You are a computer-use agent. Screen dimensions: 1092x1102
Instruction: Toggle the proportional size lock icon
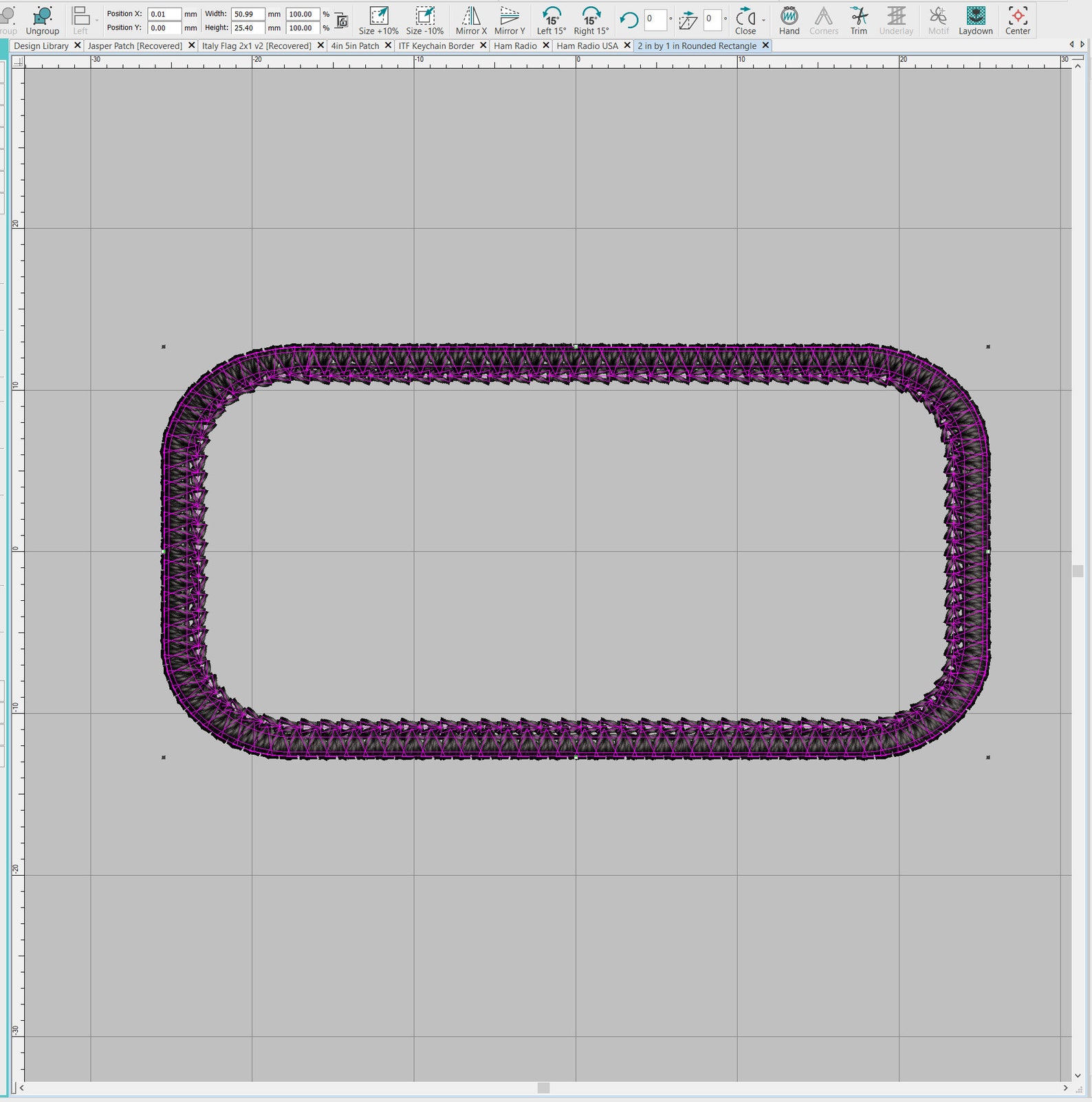341,21
